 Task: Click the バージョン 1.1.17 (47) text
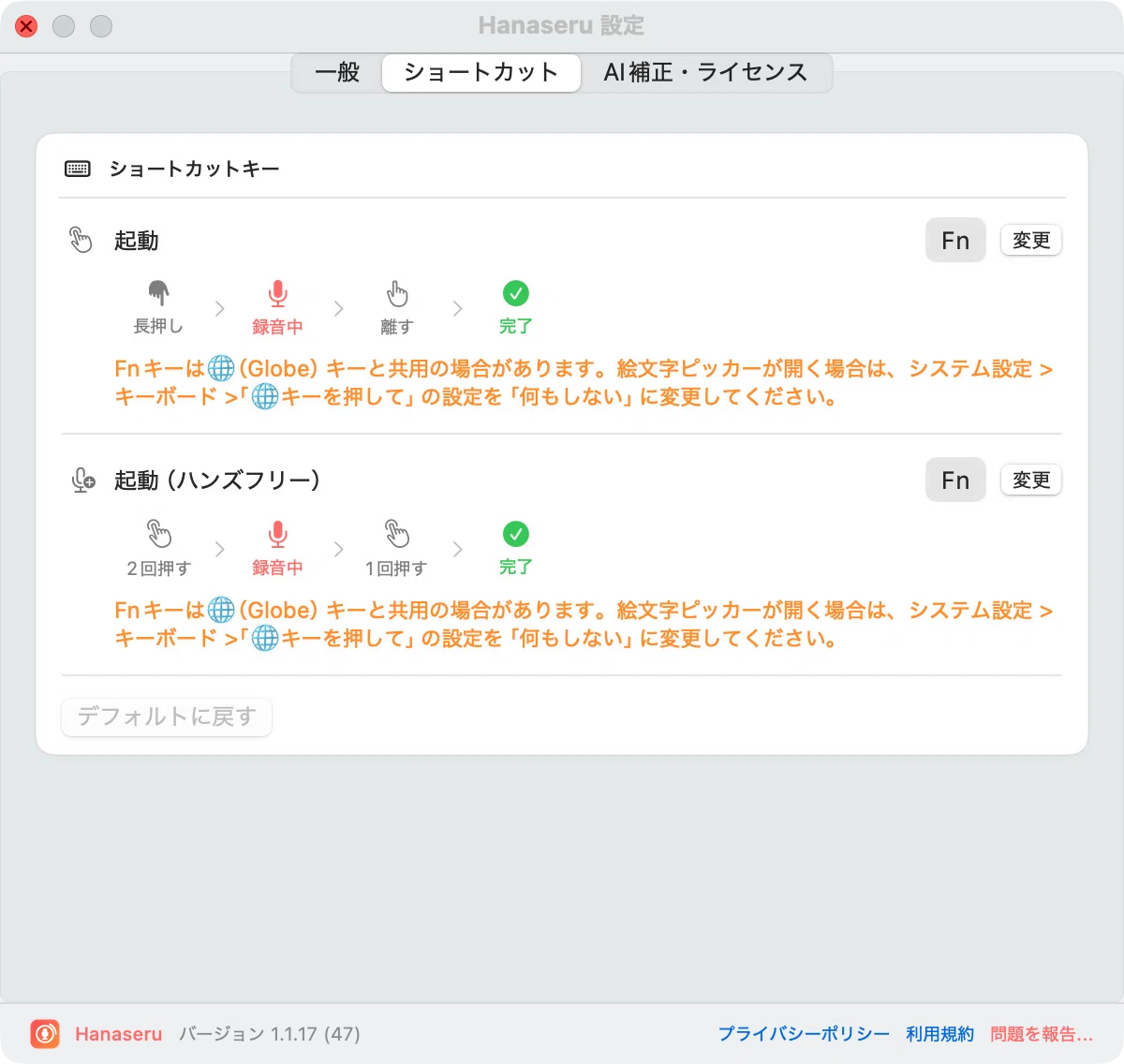click(270, 1034)
